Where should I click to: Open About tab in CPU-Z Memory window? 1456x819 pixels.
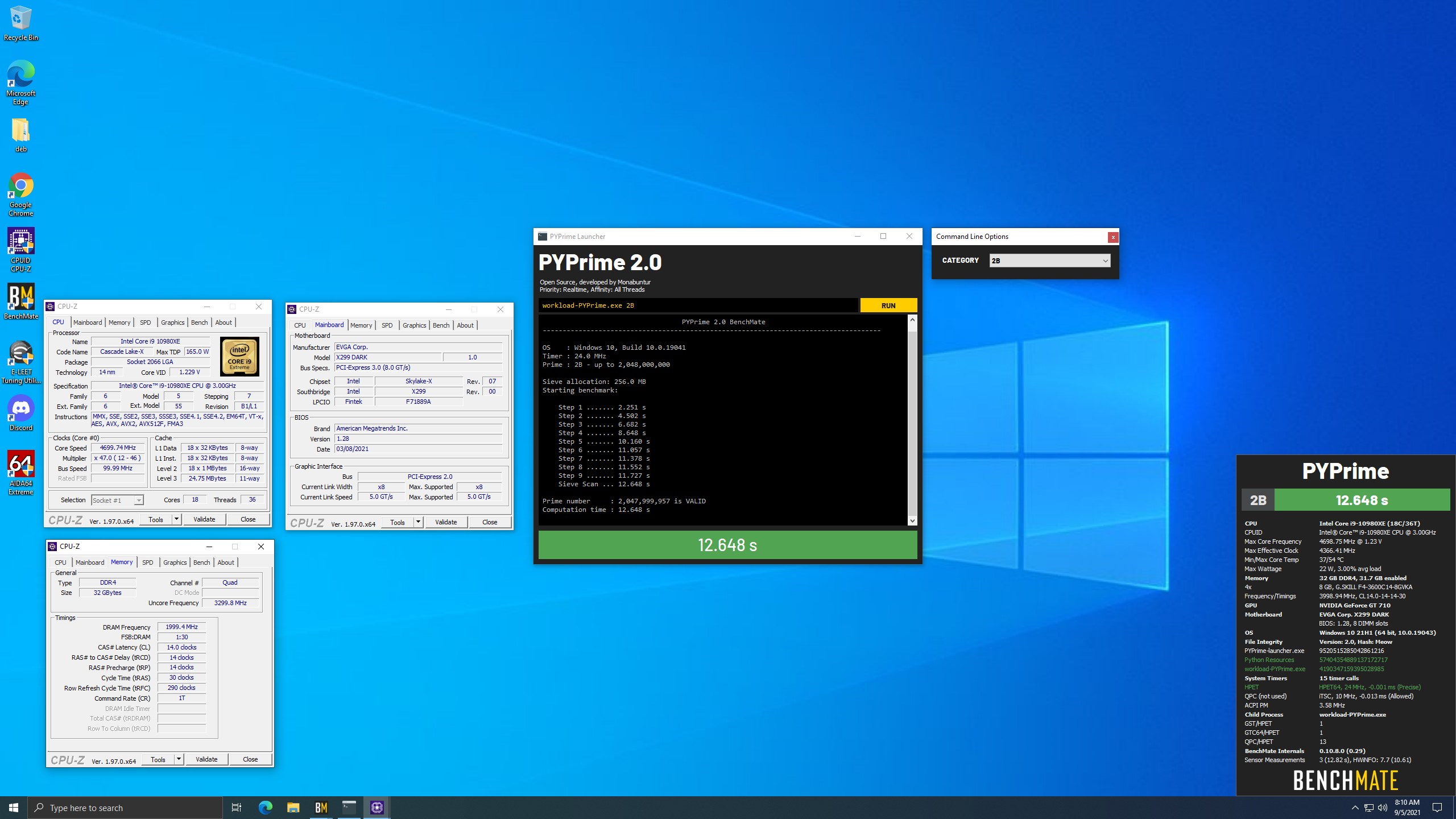pos(226,562)
